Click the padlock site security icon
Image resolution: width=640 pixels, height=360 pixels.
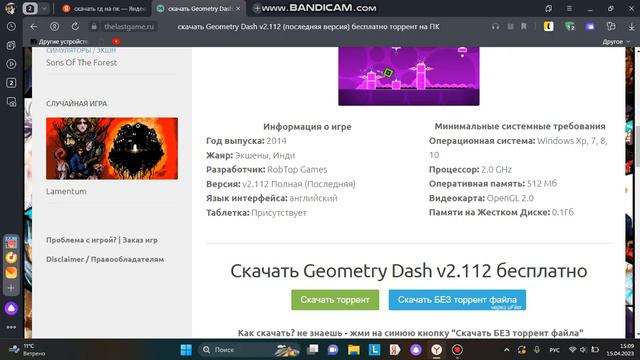click(94, 27)
